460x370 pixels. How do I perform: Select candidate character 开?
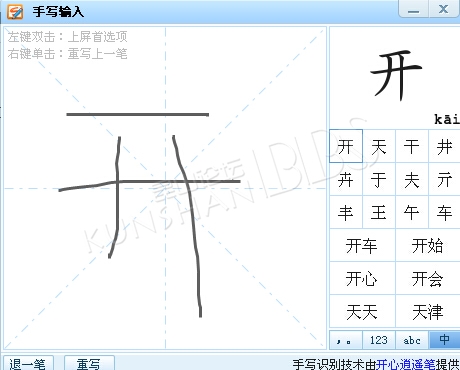pos(346,146)
